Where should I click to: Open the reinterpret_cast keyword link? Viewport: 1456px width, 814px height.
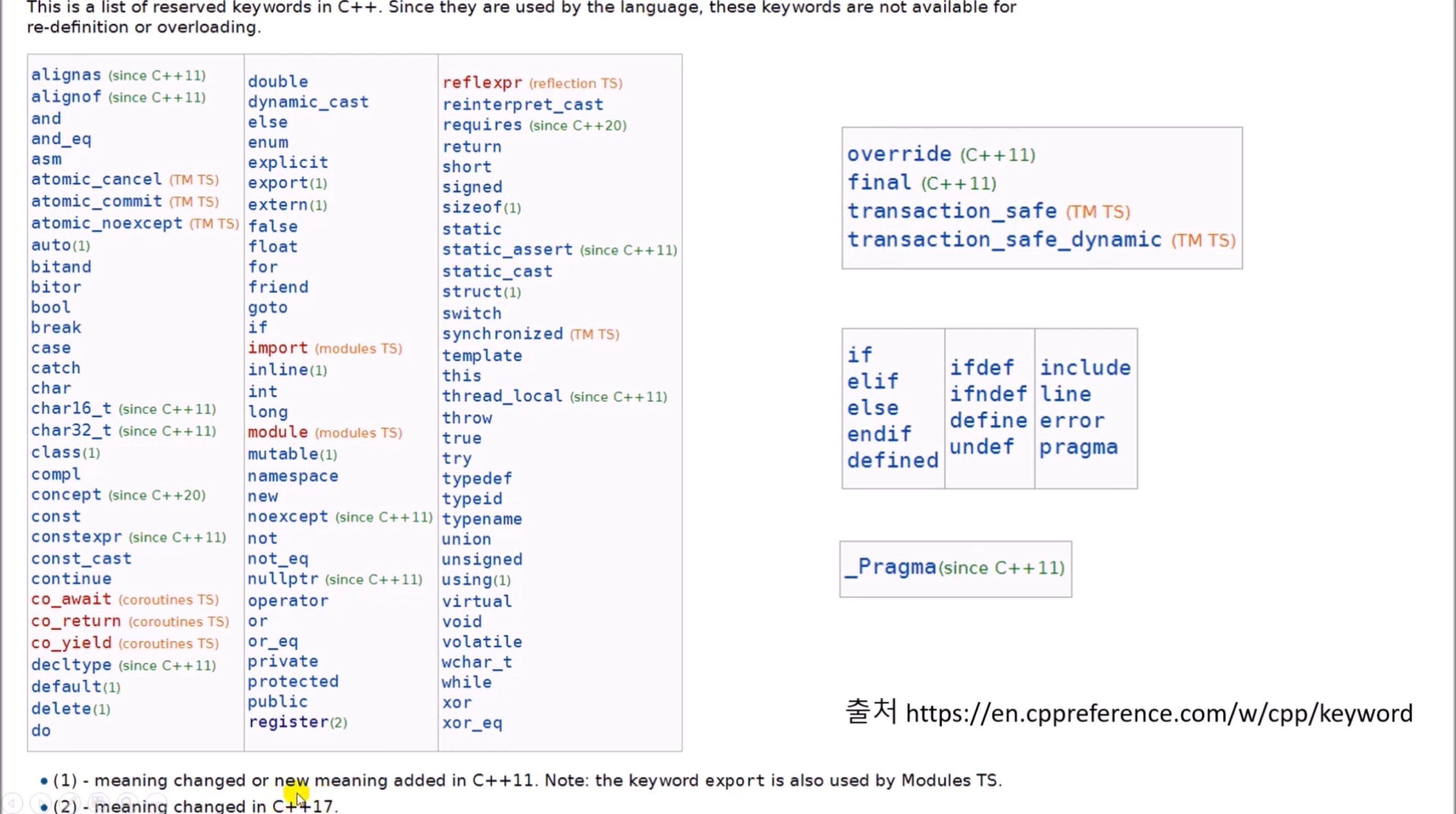[x=522, y=104]
